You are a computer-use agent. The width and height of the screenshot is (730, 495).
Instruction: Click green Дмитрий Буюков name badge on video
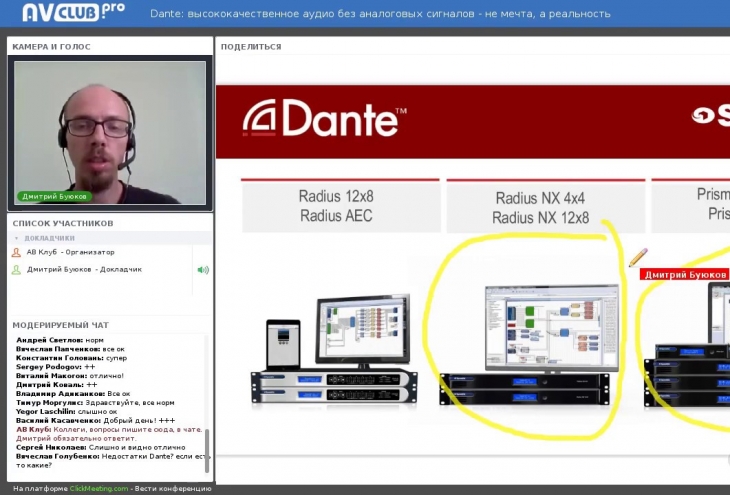pyautogui.click(x=54, y=197)
